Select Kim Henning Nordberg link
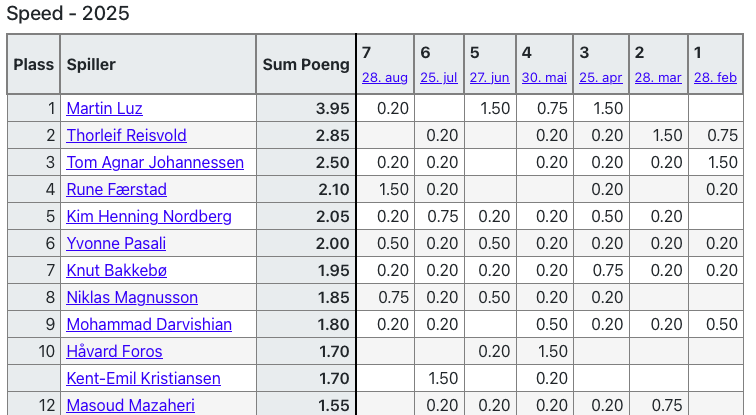The height and width of the screenshot is (415, 756). coord(149,217)
